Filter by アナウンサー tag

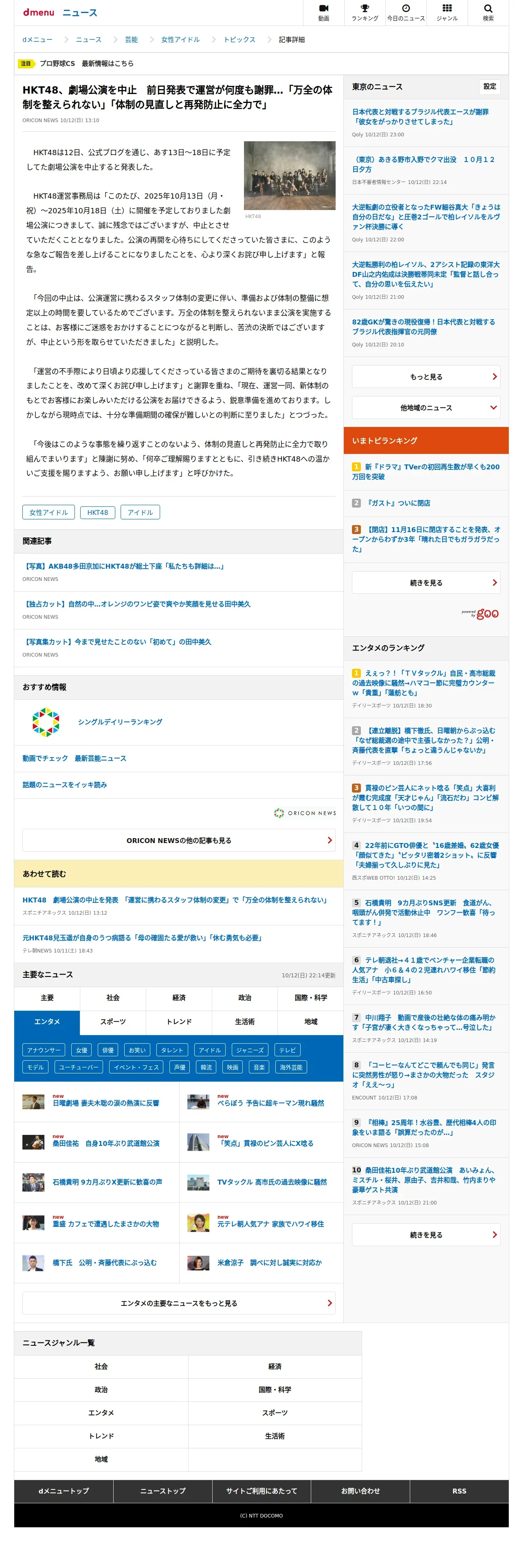point(44,1050)
